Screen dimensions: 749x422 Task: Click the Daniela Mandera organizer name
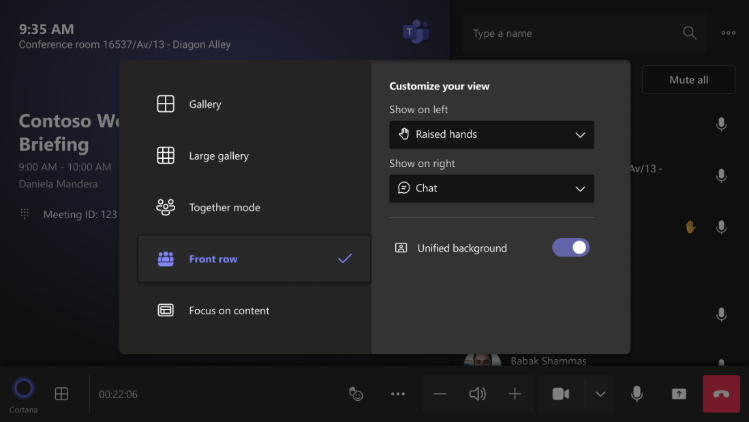(x=58, y=184)
